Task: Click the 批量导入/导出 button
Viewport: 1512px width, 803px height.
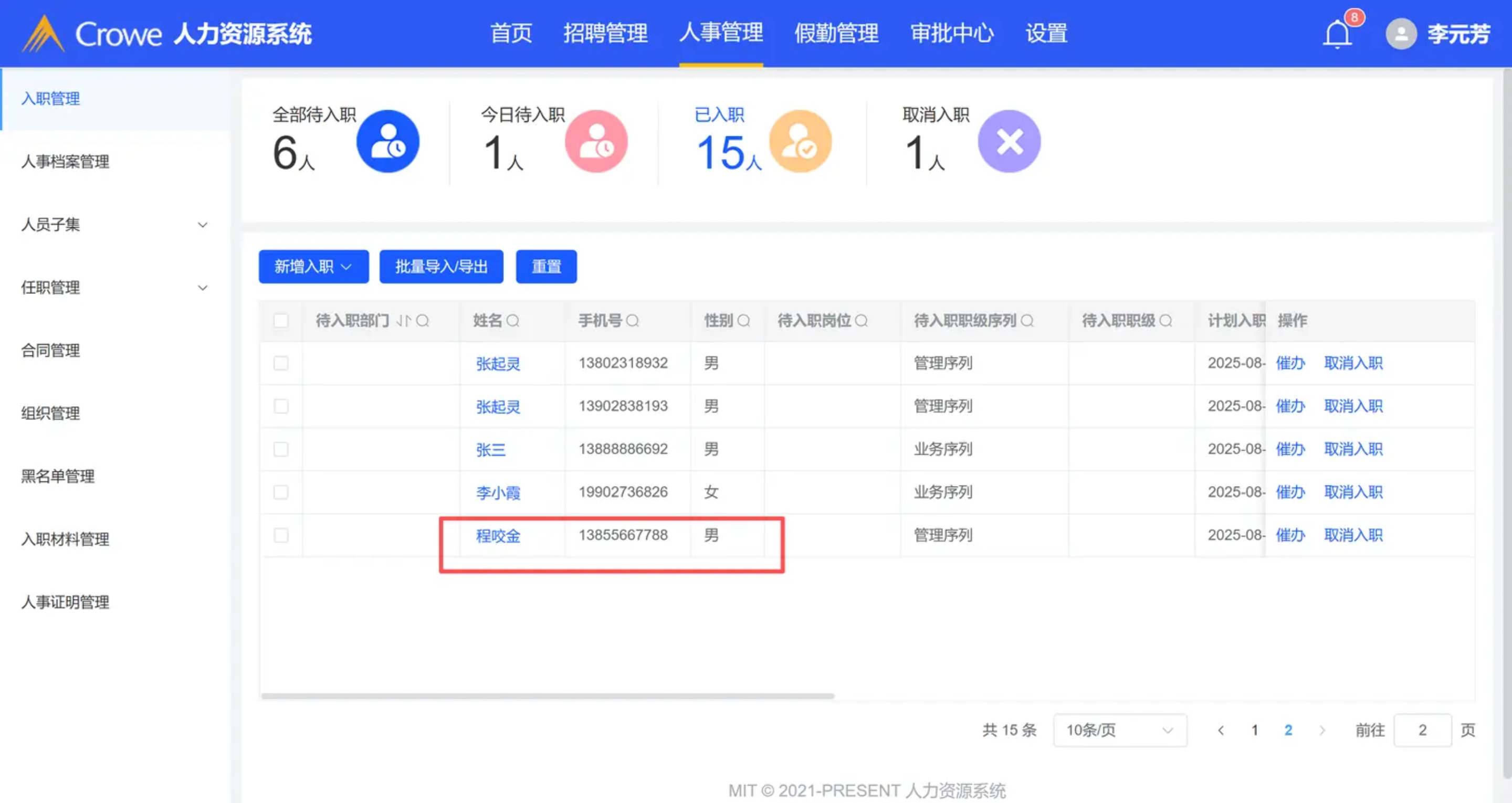Action: [x=441, y=267]
